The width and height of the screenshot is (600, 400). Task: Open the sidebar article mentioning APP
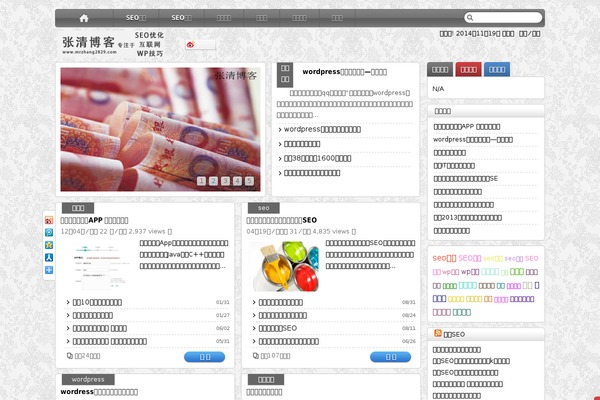466,127
